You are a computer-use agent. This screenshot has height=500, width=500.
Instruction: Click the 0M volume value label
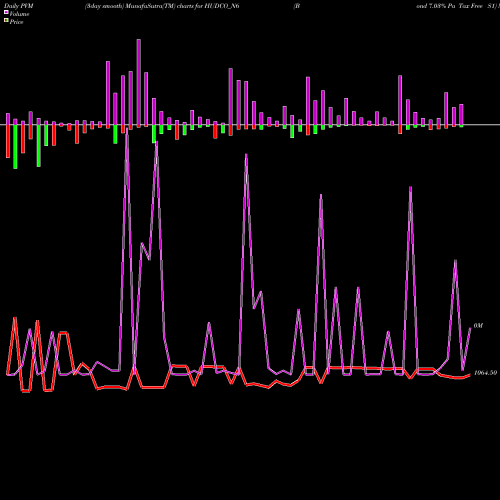[478, 325]
